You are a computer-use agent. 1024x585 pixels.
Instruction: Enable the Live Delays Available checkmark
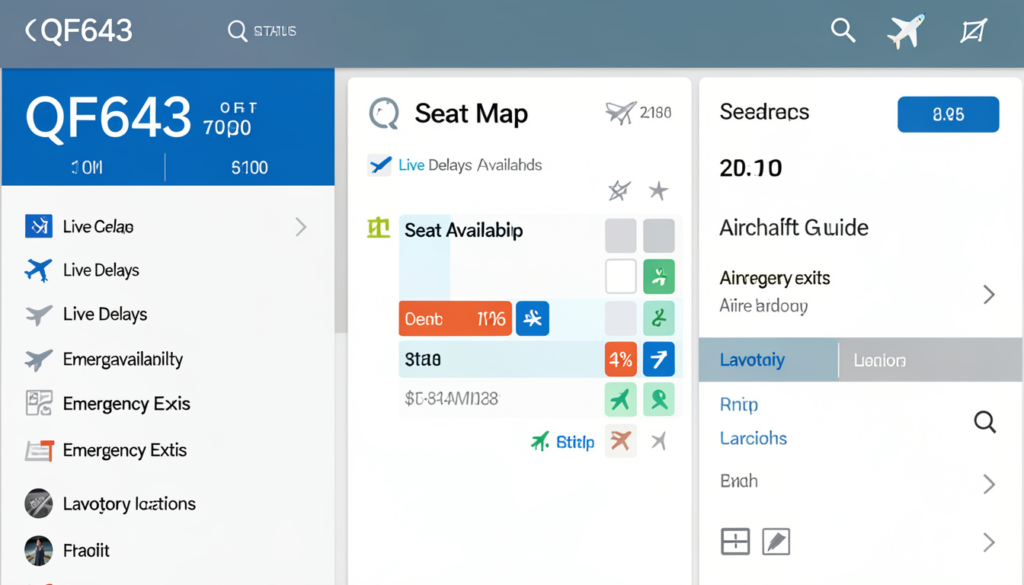point(380,165)
